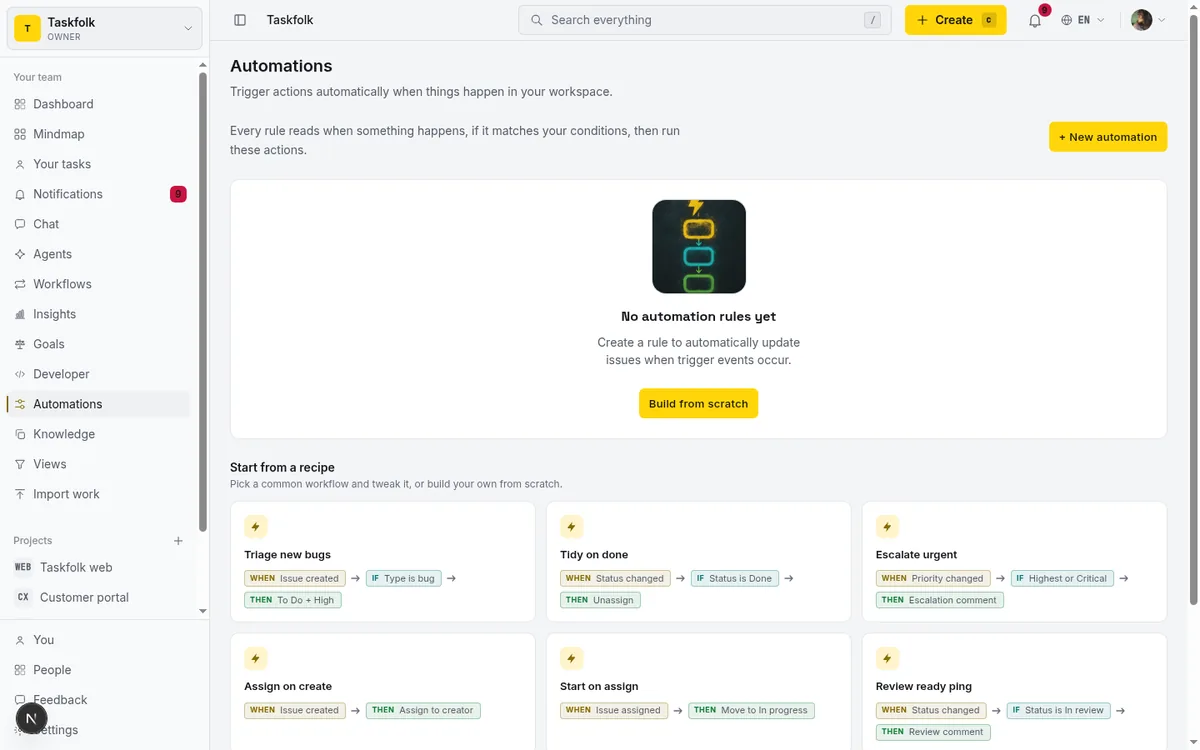Click the Mindmap sidebar icon
The height and width of the screenshot is (750, 1200).
tap(20, 134)
